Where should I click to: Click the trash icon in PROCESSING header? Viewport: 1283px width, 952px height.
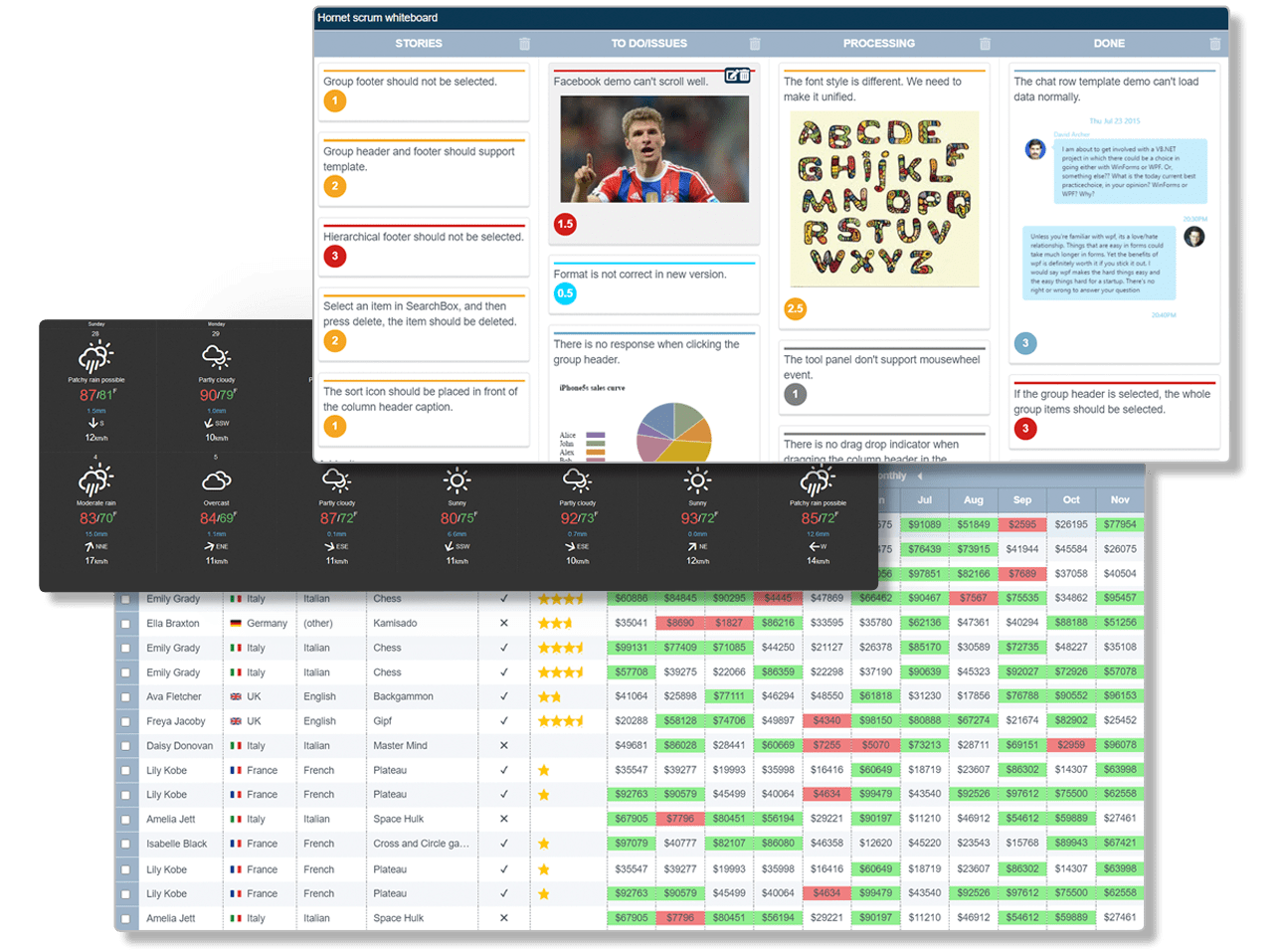pos(985,44)
